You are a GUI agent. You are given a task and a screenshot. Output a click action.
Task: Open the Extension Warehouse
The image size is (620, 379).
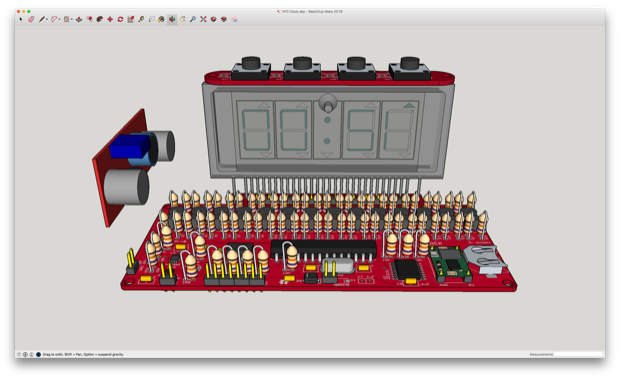pyautogui.click(x=224, y=19)
